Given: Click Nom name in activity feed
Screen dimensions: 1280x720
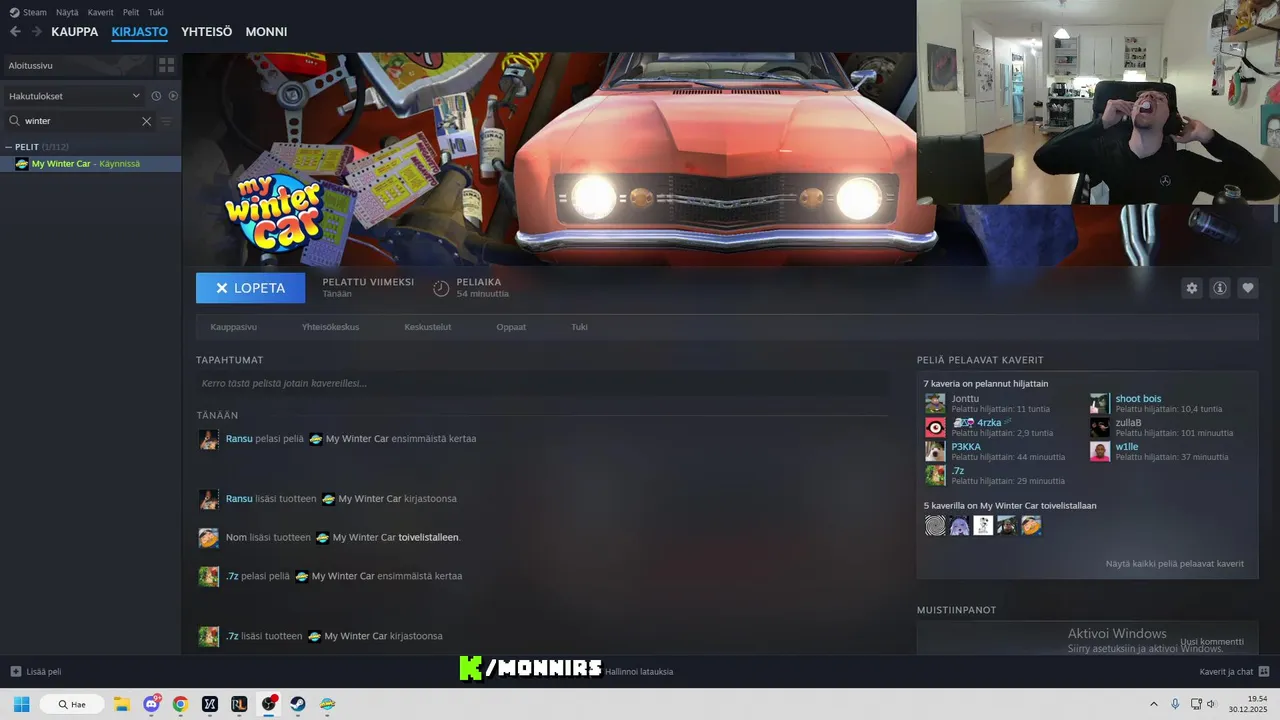Looking at the screenshot, I should [236, 538].
